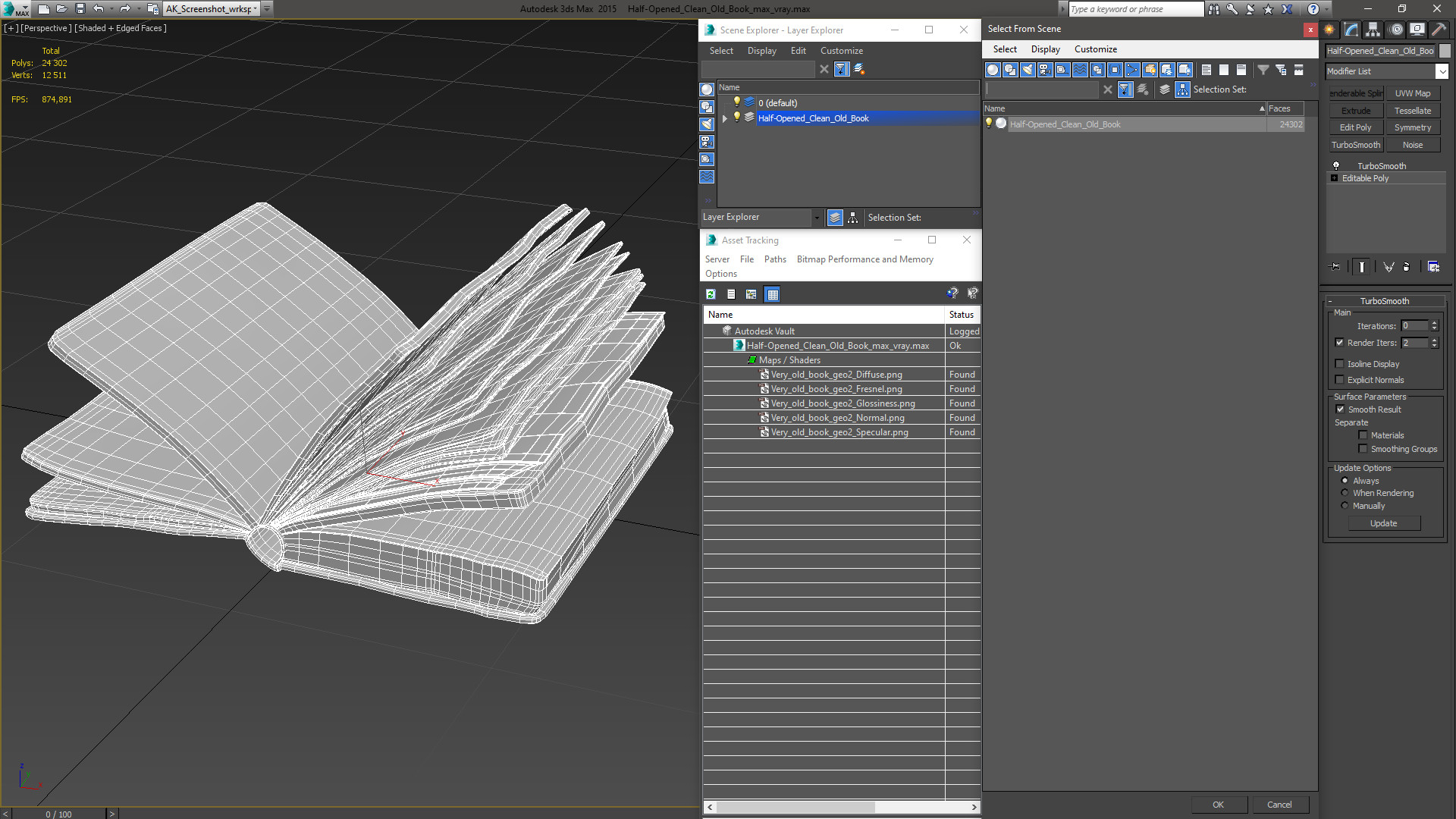Open Customize menu in Select From Scene
Screen dimensions: 1456x819
tap(1095, 49)
